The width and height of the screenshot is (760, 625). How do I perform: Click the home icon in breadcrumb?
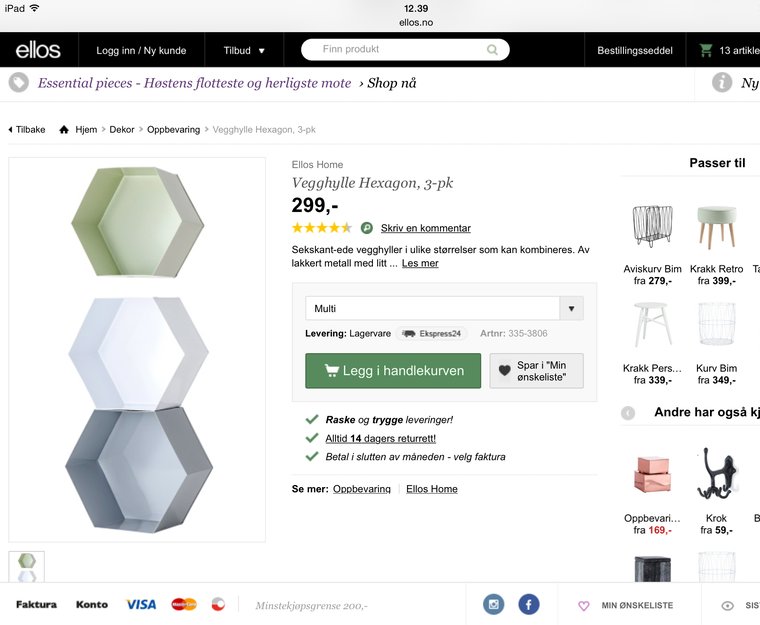click(x=64, y=130)
